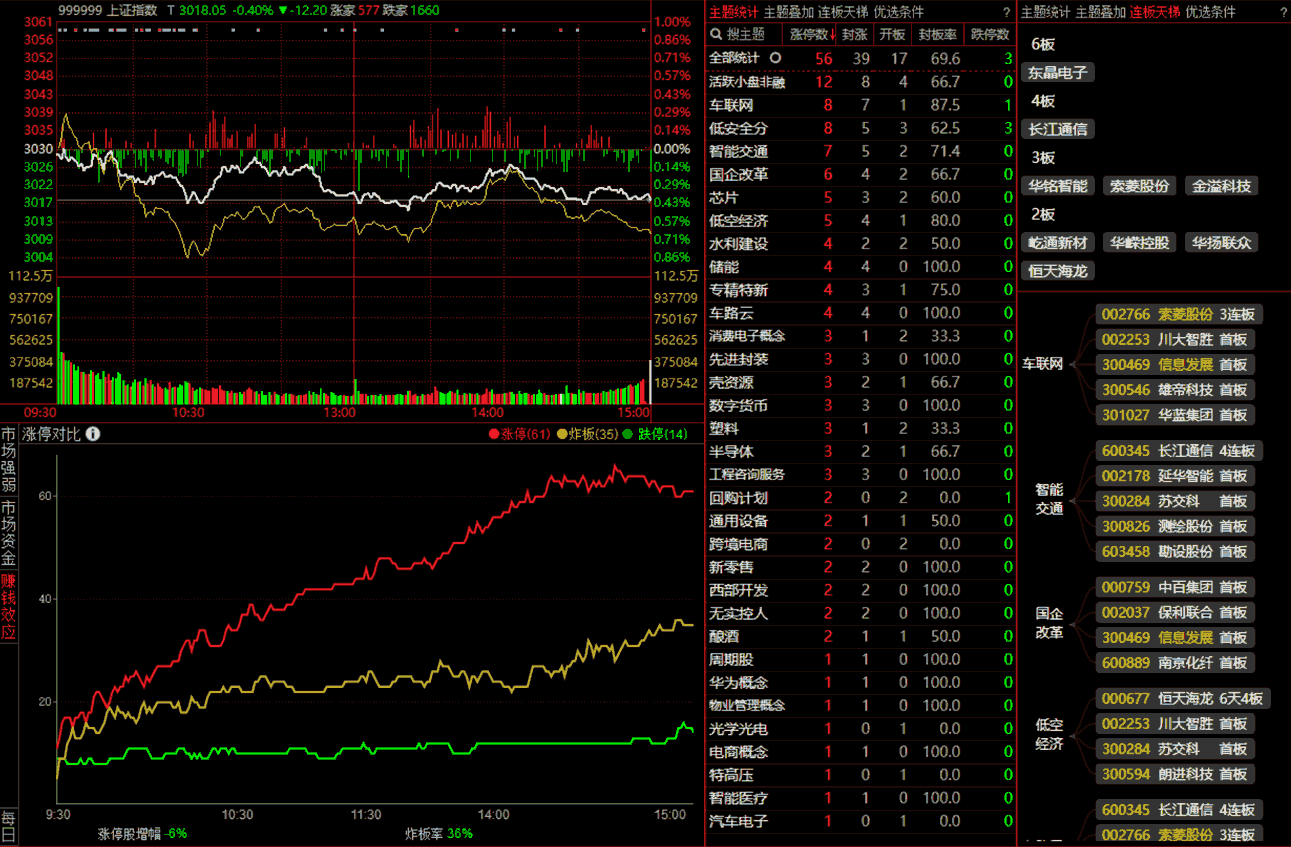
Task: Select the 国企改革 tree node
Action: coord(1049,623)
